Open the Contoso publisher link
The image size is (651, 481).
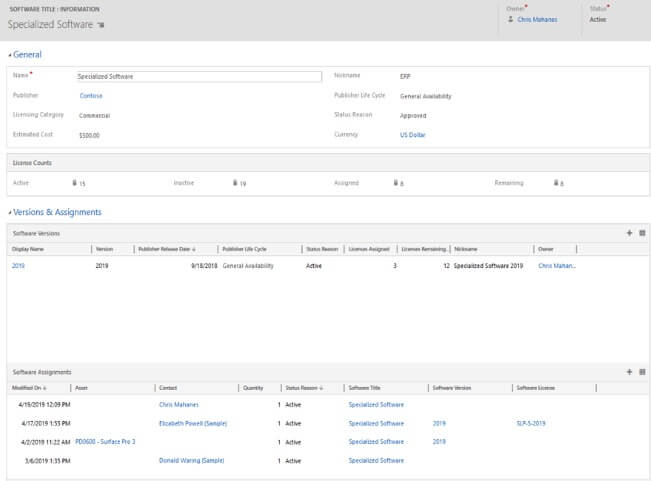91,96
